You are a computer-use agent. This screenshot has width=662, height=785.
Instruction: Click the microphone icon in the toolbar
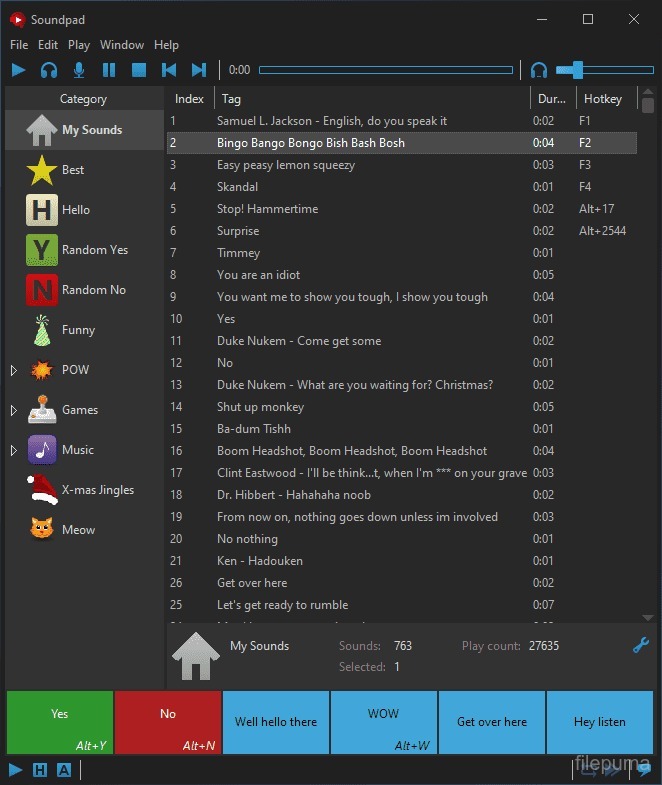click(x=79, y=70)
